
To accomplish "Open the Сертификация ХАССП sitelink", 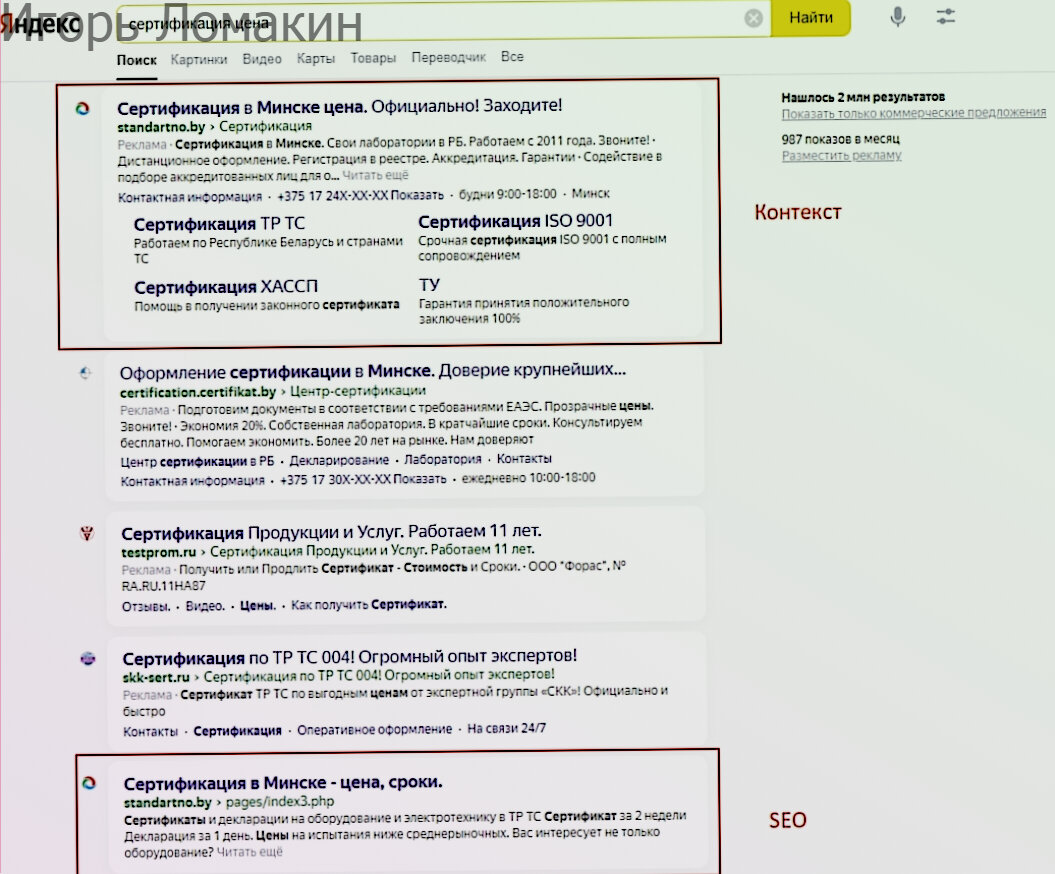I will tap(225, 287).
